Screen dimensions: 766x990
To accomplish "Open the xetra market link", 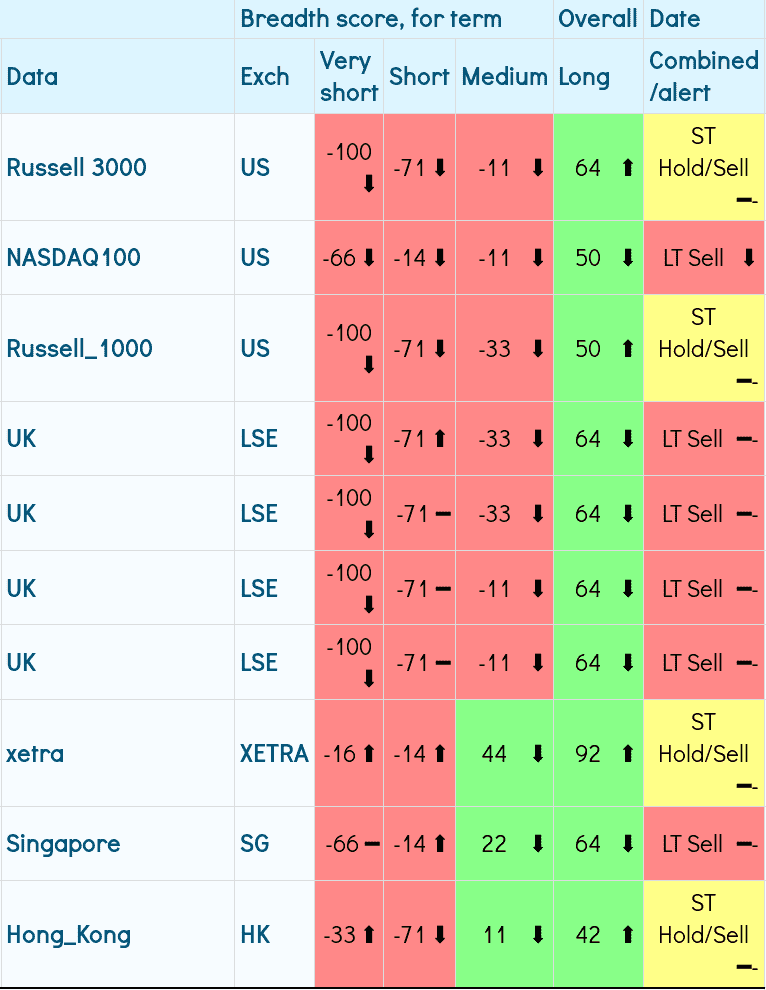I will pyautogui.click(x=35, y=753).
